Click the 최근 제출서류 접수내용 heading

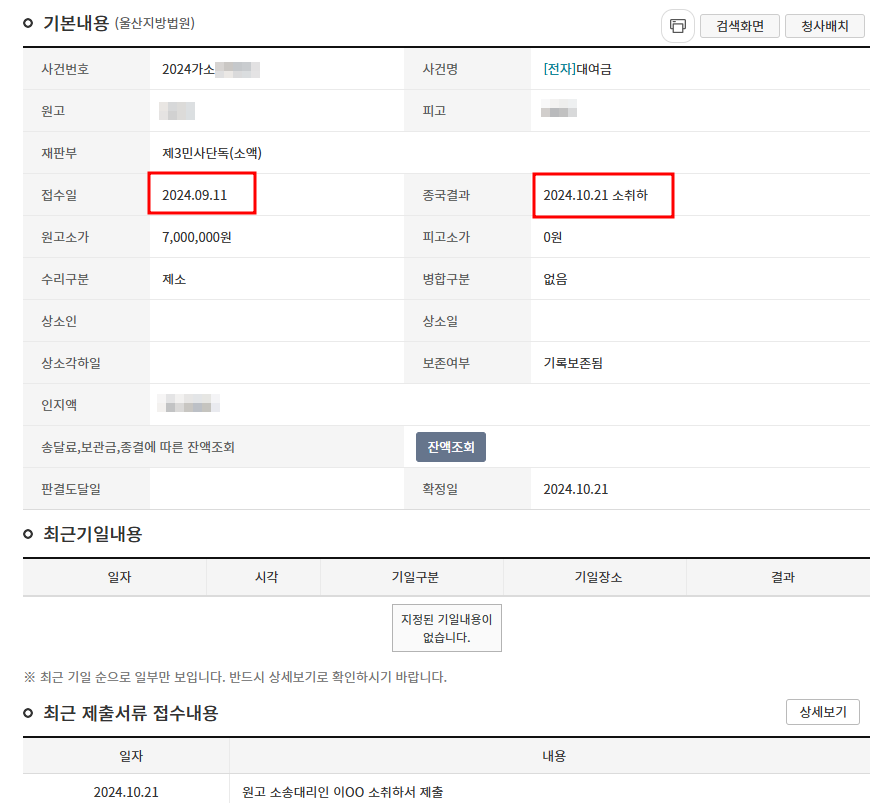131,713
